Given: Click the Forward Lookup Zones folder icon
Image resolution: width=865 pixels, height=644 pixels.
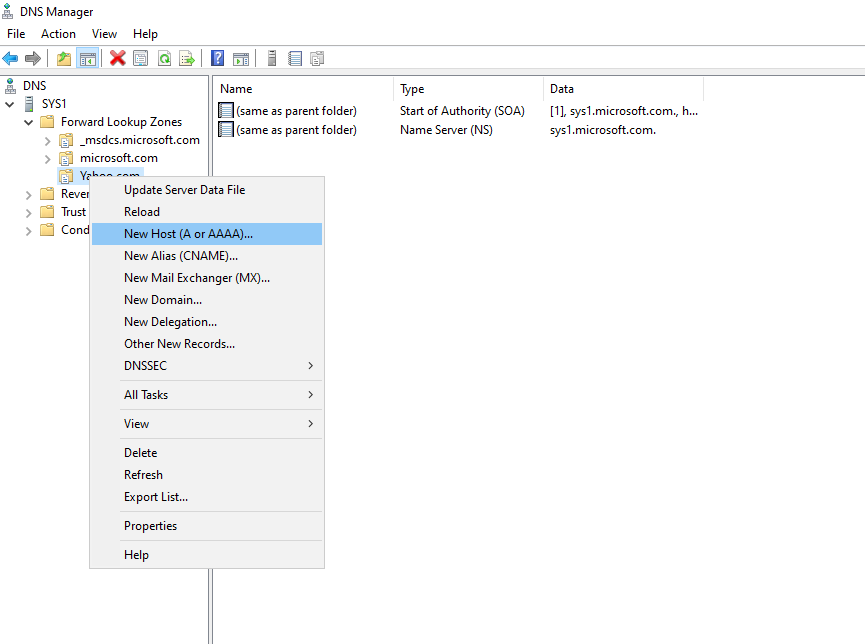Looking at the screenshot, I should 47,121.
